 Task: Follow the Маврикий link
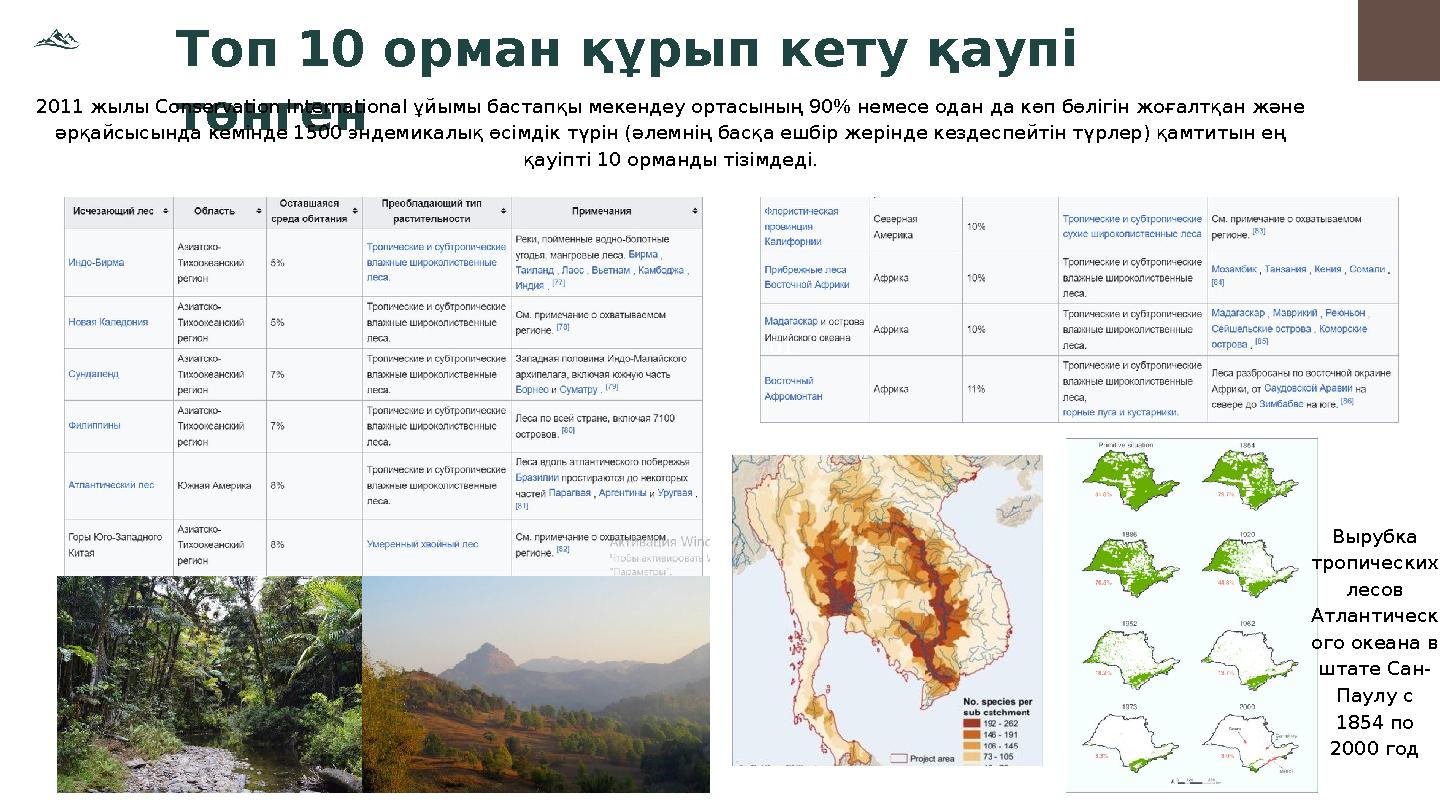click(1295, 313)
